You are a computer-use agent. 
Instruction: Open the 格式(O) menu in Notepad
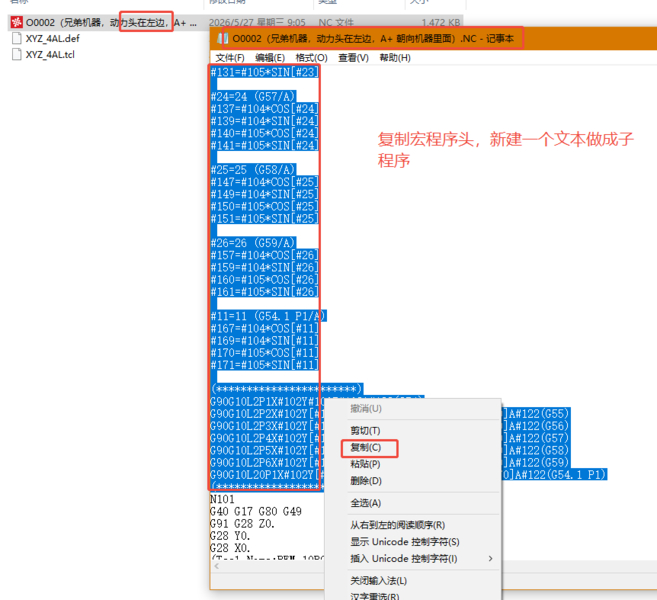(311, 58)
